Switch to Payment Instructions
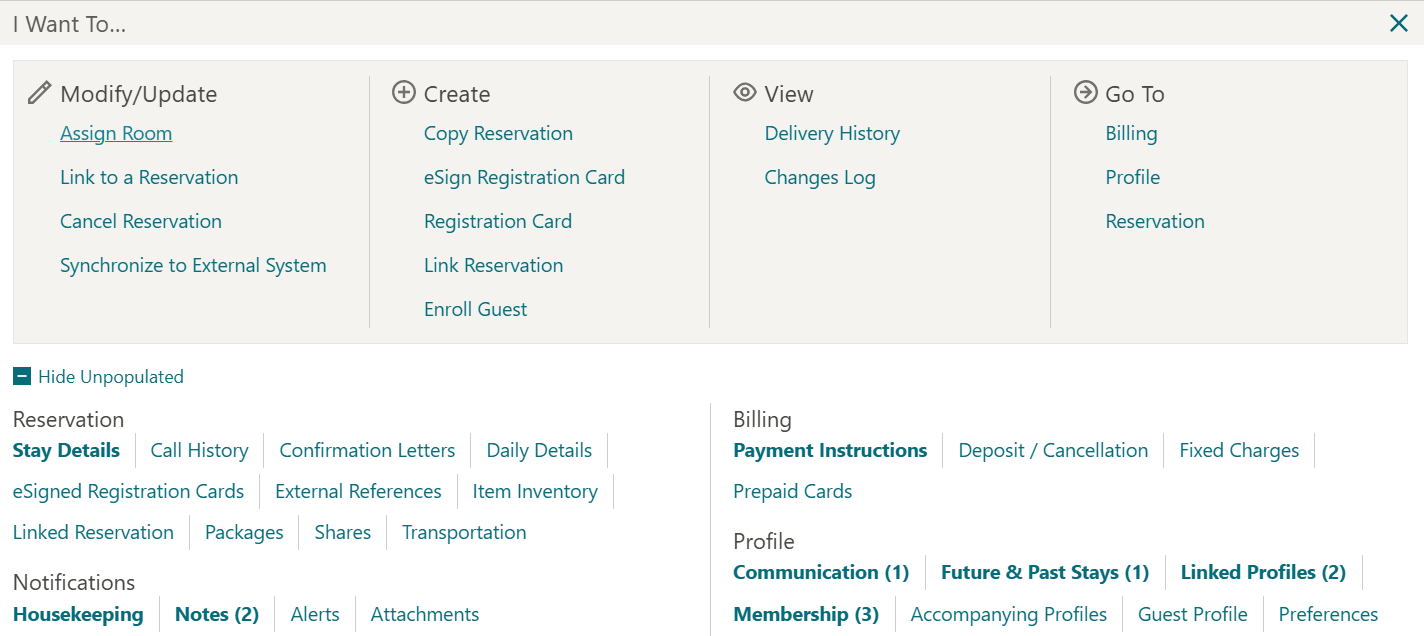This screenshot has width=1424, height=636. click(x=830, y=450)
